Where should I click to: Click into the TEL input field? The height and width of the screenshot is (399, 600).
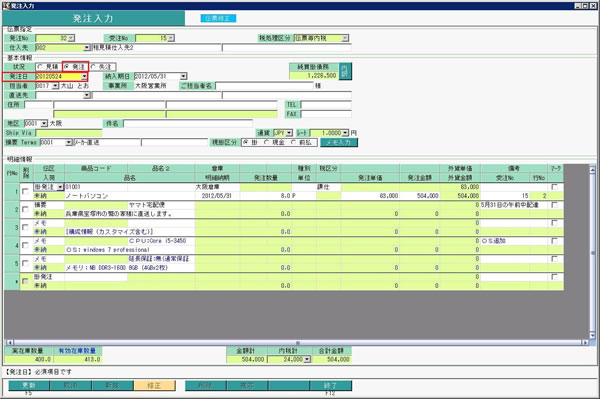[x=326, y=104]
